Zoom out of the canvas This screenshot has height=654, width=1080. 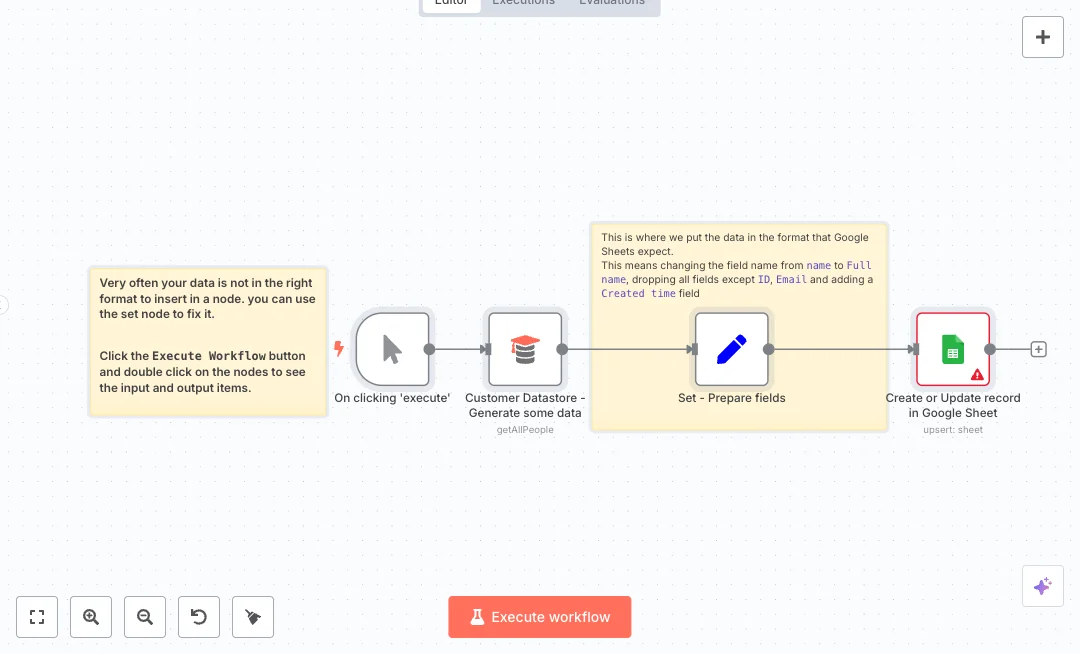pyautogui.click(x=145, y=617)
